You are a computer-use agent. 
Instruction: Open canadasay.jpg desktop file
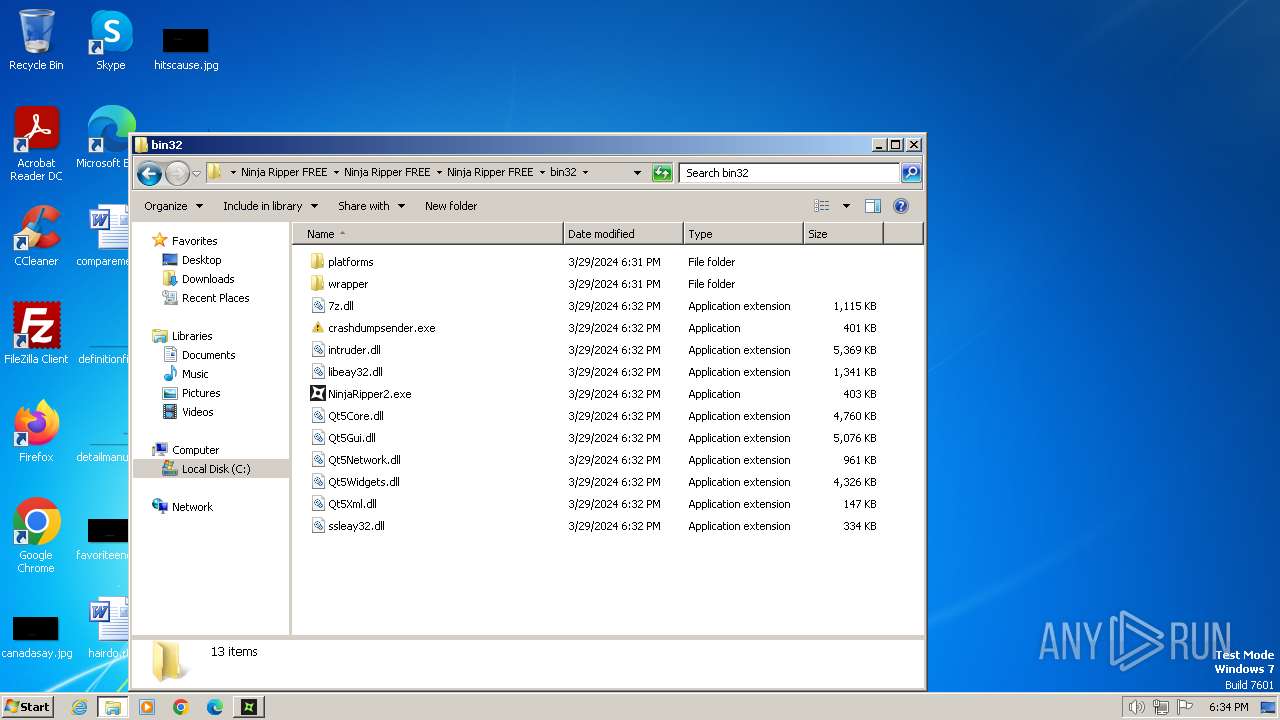point(36,636)
